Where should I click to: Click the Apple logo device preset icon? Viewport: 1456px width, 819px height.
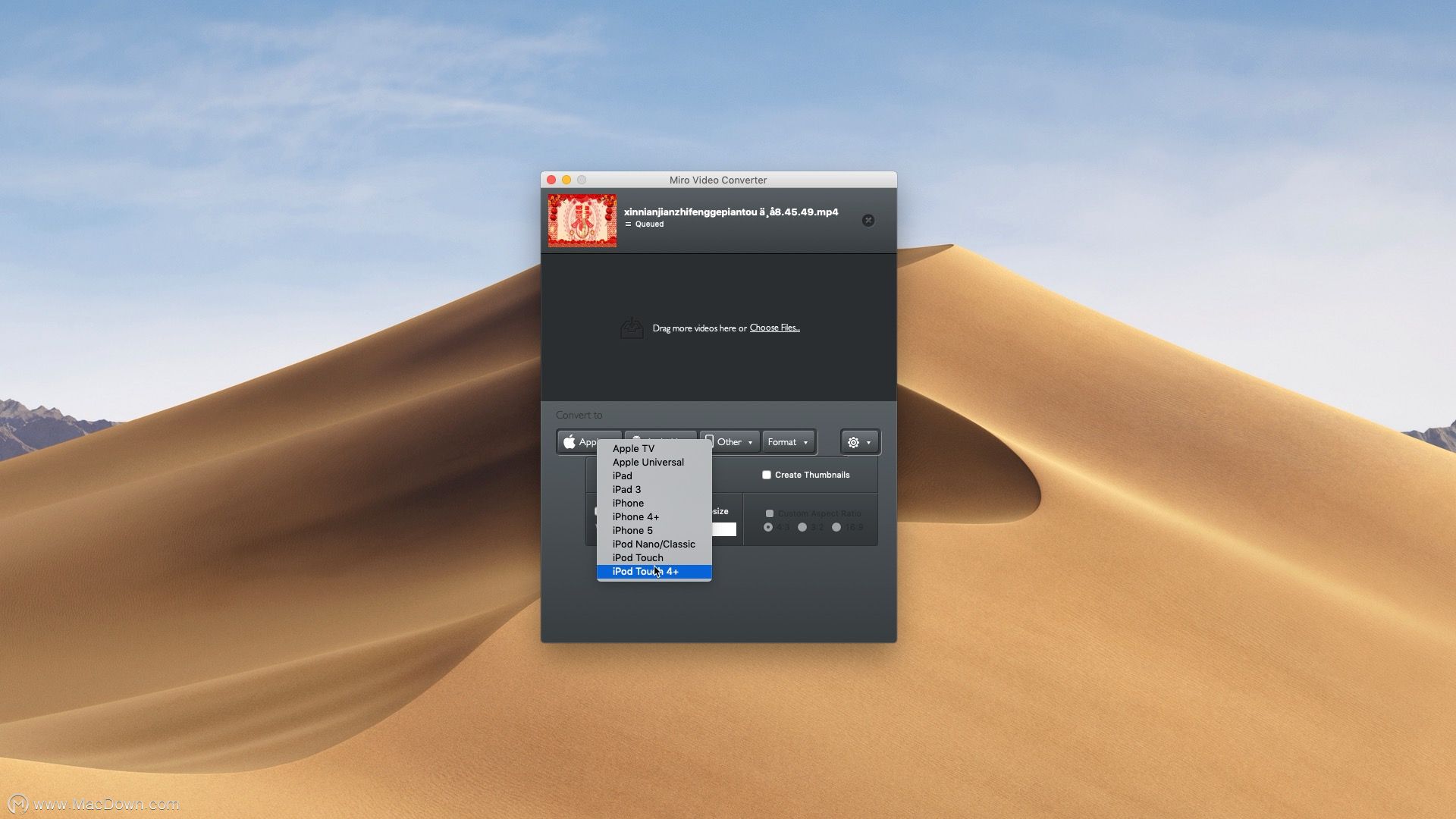click(x=570, y=441)
